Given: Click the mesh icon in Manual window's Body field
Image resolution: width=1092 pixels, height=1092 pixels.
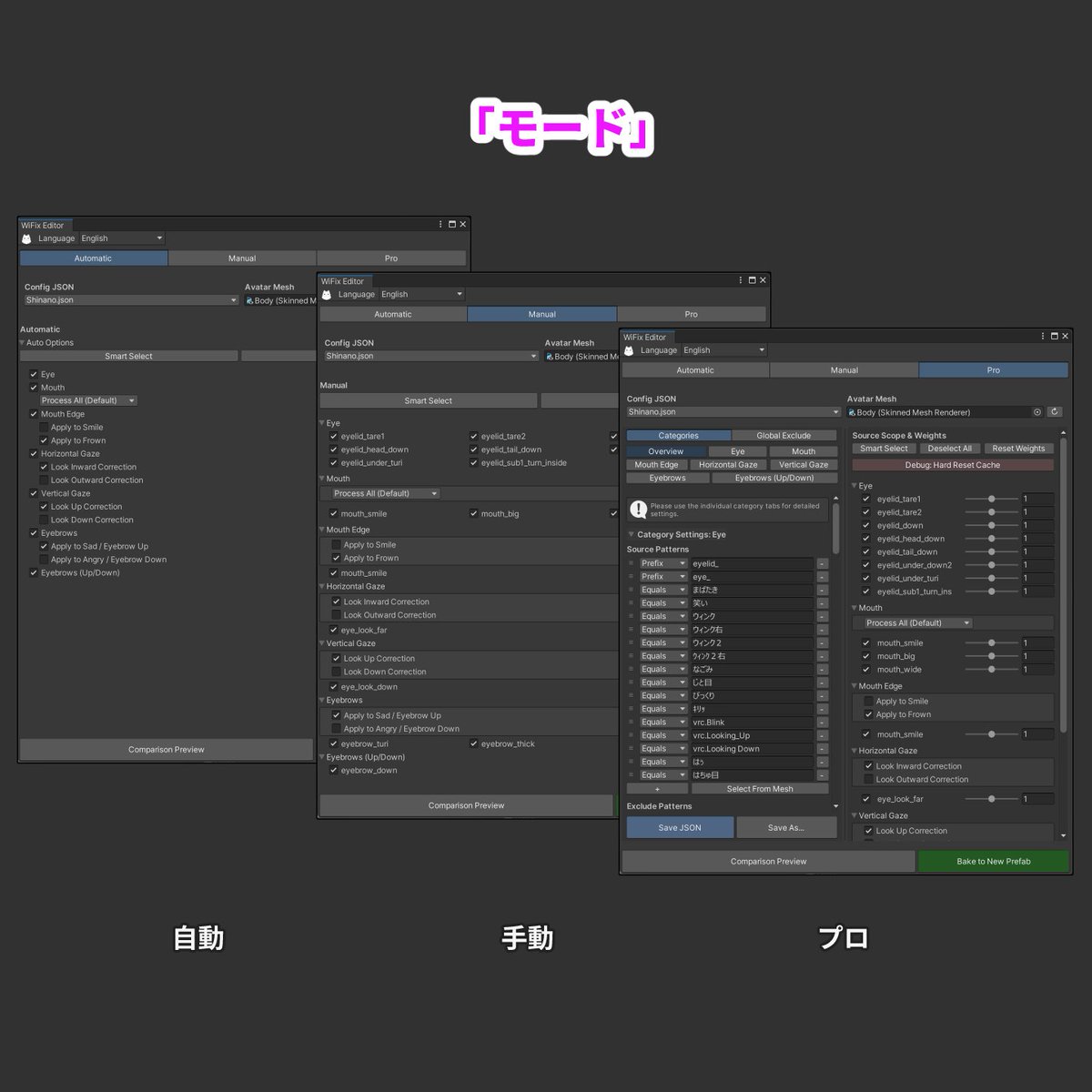Looking at the screenshot, I should tap(551, 357).
